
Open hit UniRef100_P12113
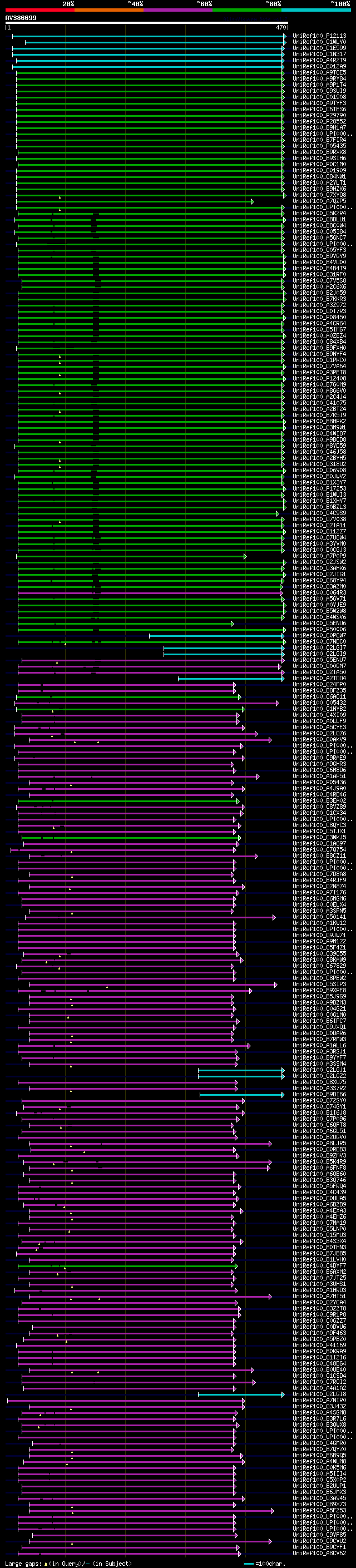[319, 36]
